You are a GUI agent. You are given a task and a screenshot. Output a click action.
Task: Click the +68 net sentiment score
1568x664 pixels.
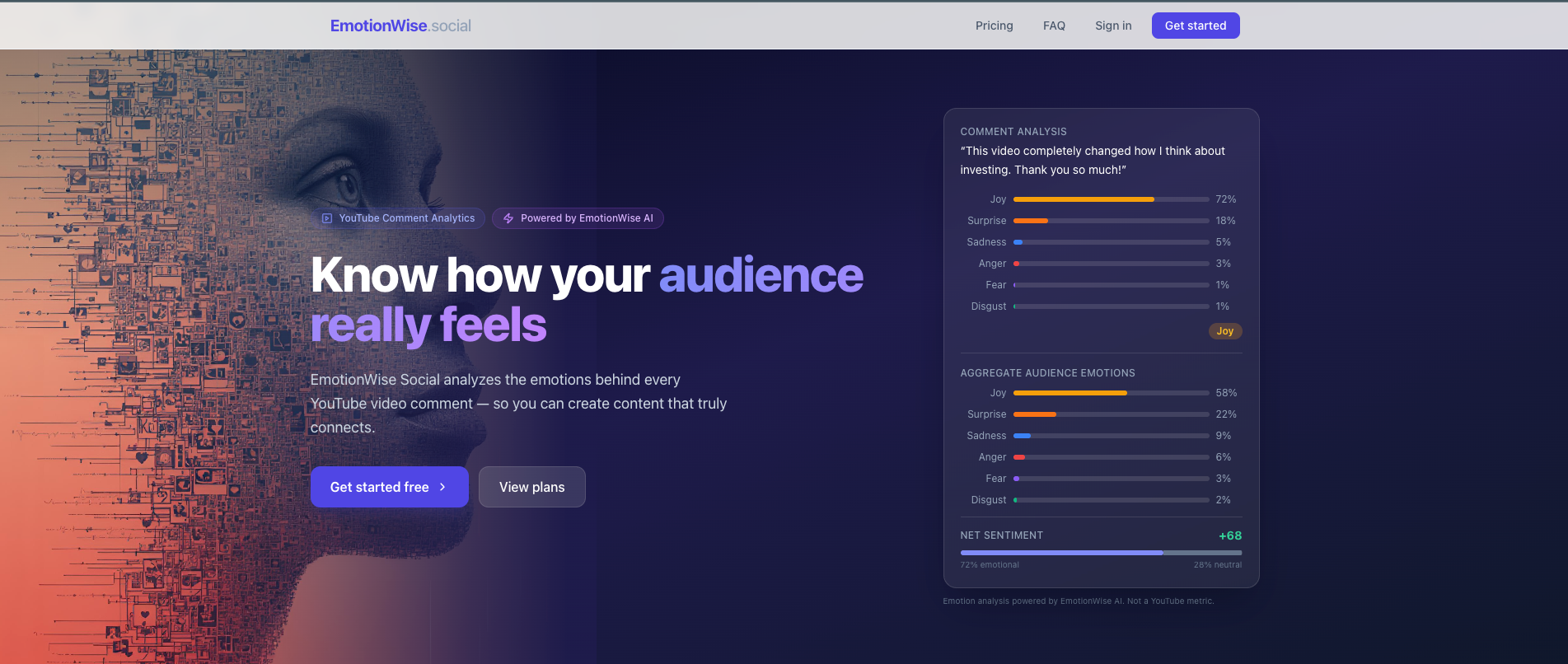[x=1229, y=535]
